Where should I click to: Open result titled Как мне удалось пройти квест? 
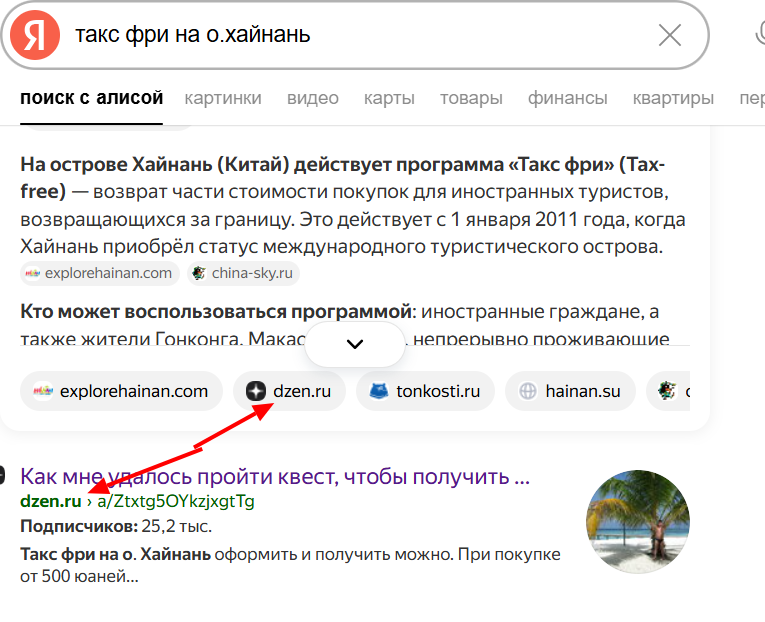275,477
